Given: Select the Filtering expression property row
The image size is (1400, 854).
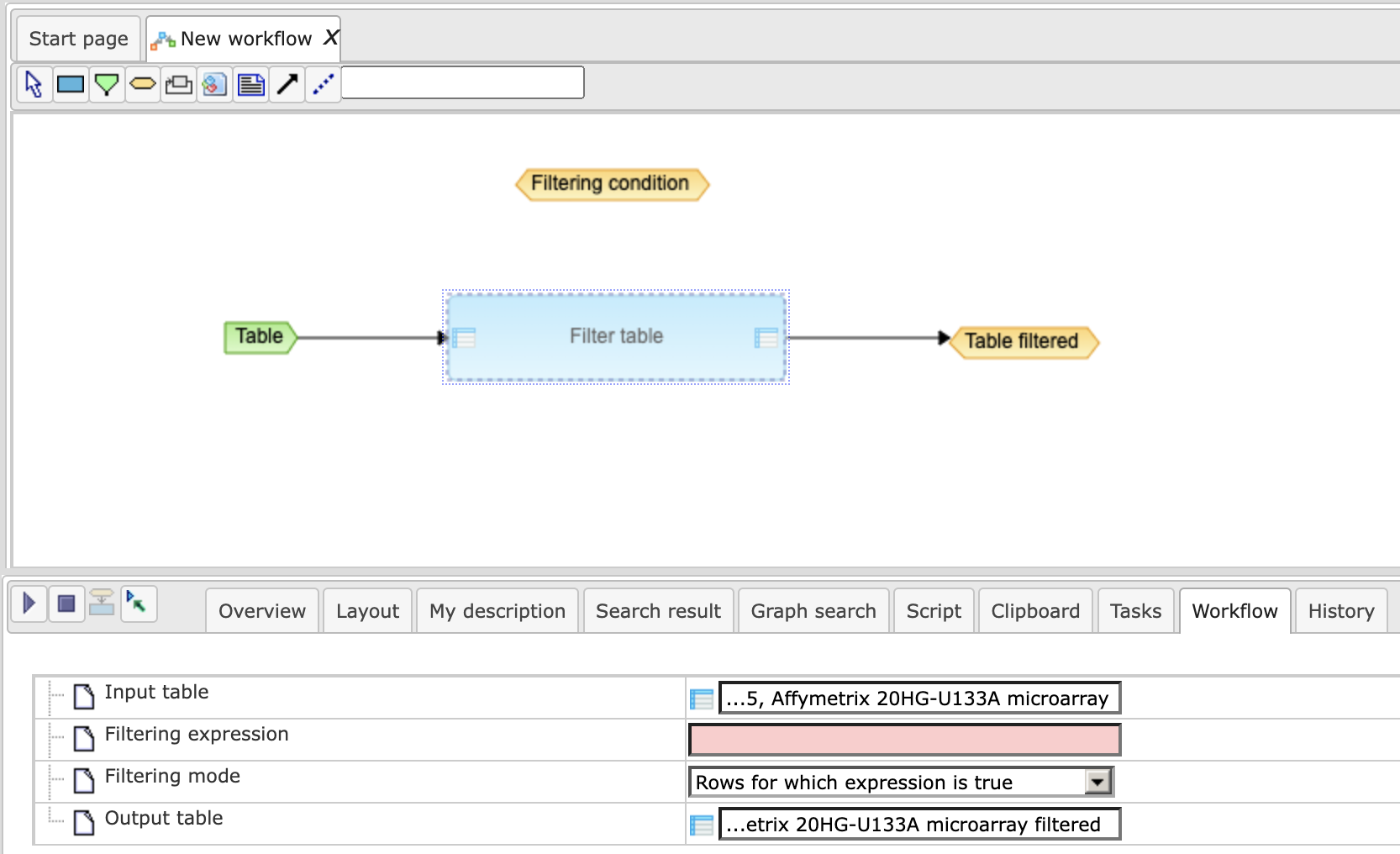Looking at the screenshot, I should [x=717, y=740].
